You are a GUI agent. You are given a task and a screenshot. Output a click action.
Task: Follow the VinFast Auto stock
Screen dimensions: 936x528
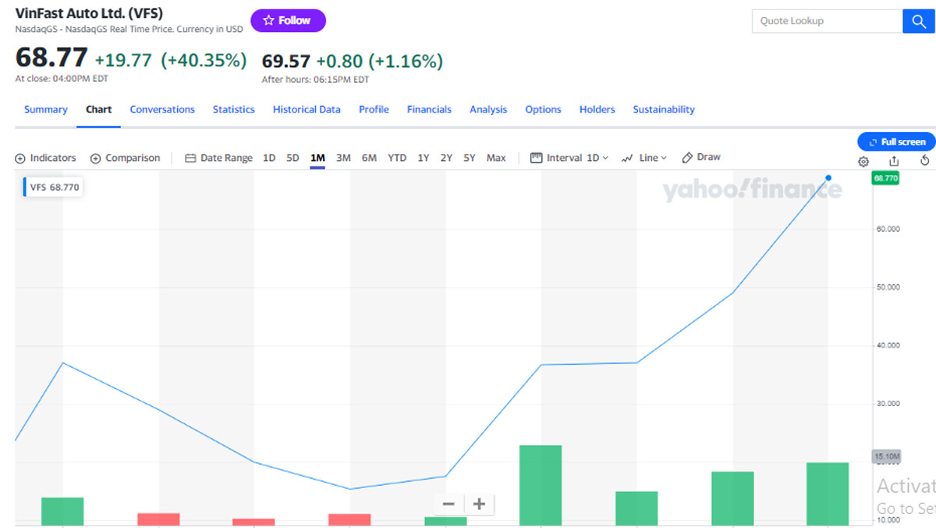pos(288,20)
